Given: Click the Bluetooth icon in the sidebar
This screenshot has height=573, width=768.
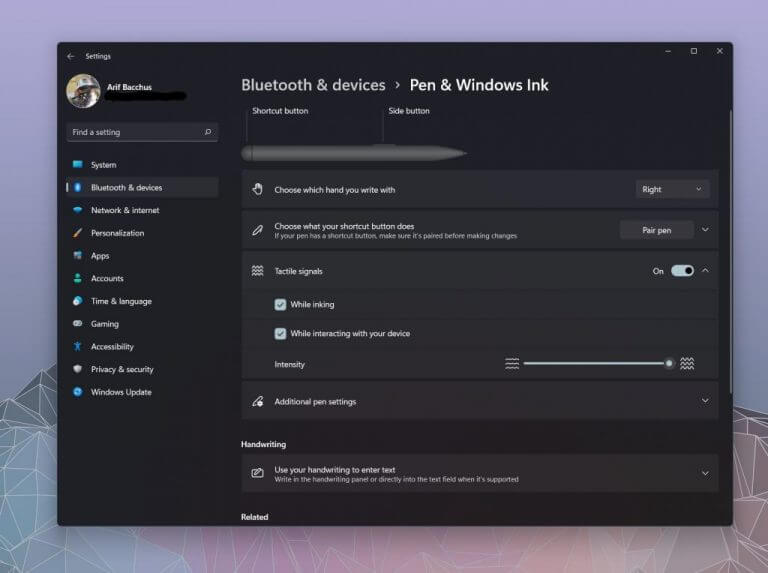Looking at the screenshot, I should (77, 187).
